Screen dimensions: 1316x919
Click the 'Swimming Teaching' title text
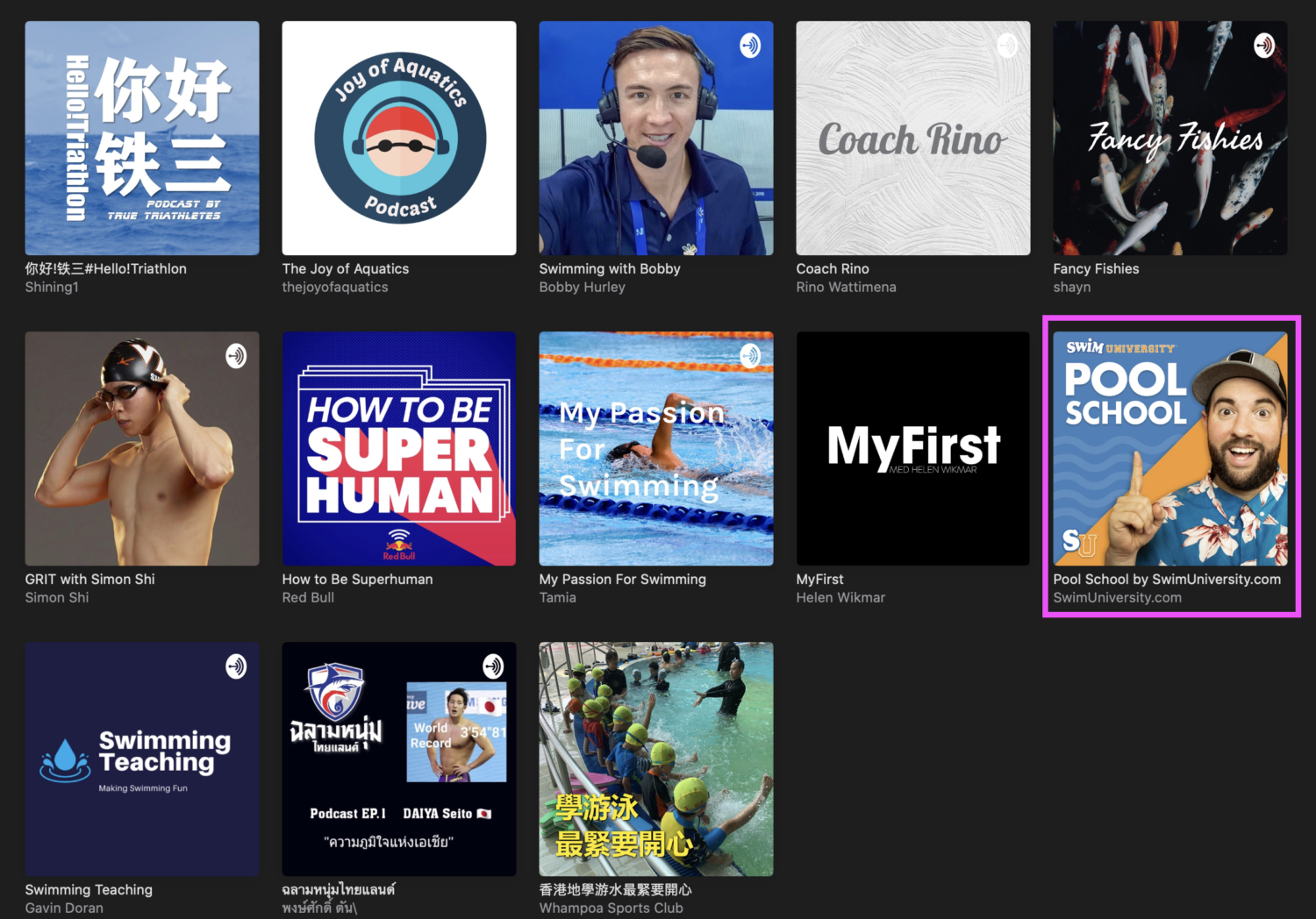pos(89,889)
